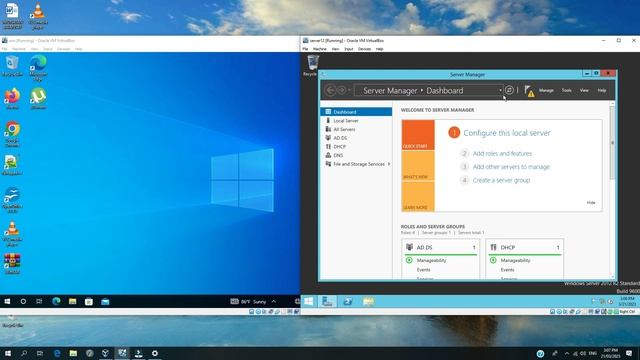Viewport: 640px width, 360px height.
Task: Open WinRAR on Windows 10 VM desktop
Action: pyautogui.click(x=12, y=264)
